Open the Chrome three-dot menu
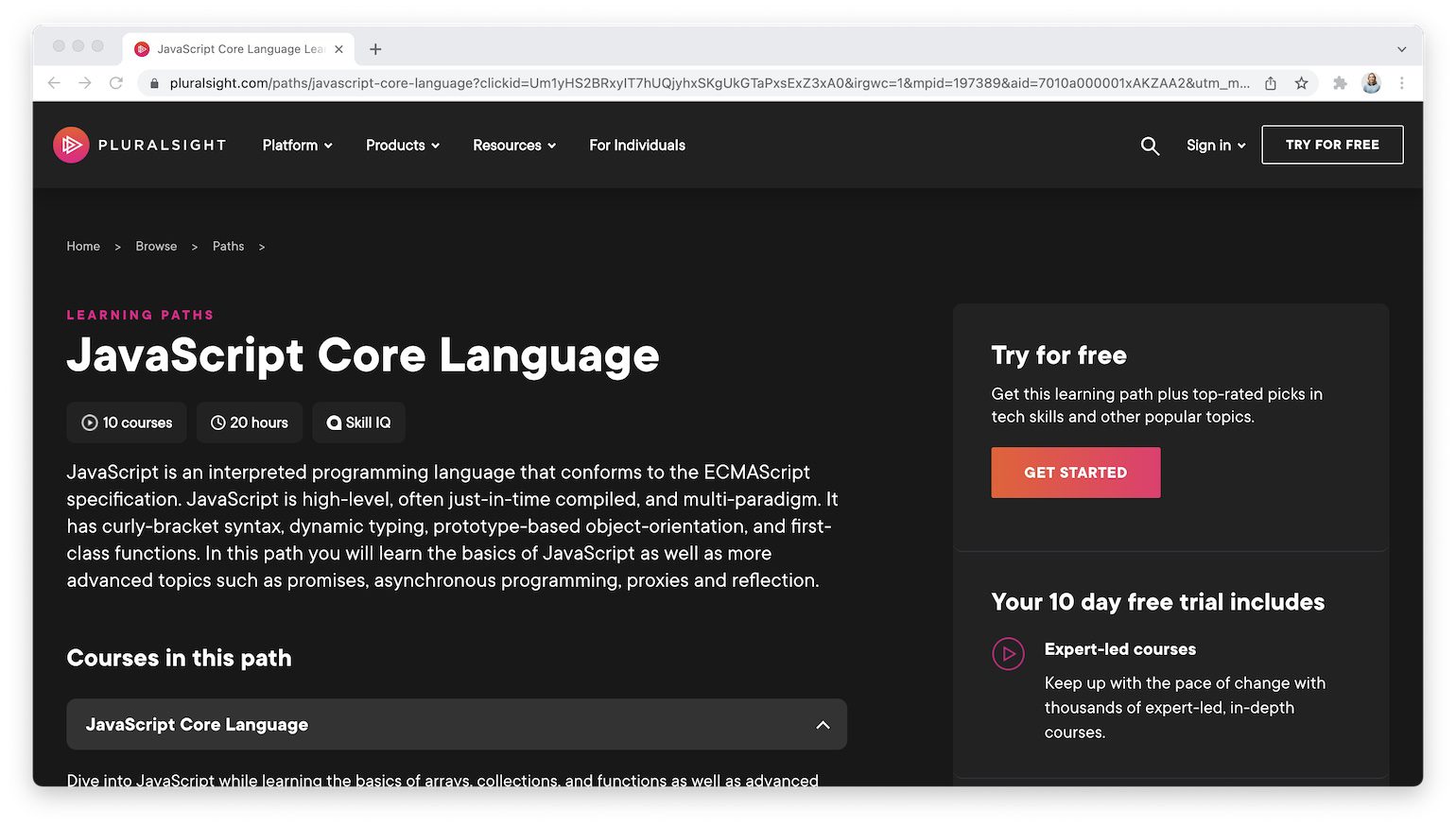This screenshot has width=1456, height=827. (x=1402, y=83)
